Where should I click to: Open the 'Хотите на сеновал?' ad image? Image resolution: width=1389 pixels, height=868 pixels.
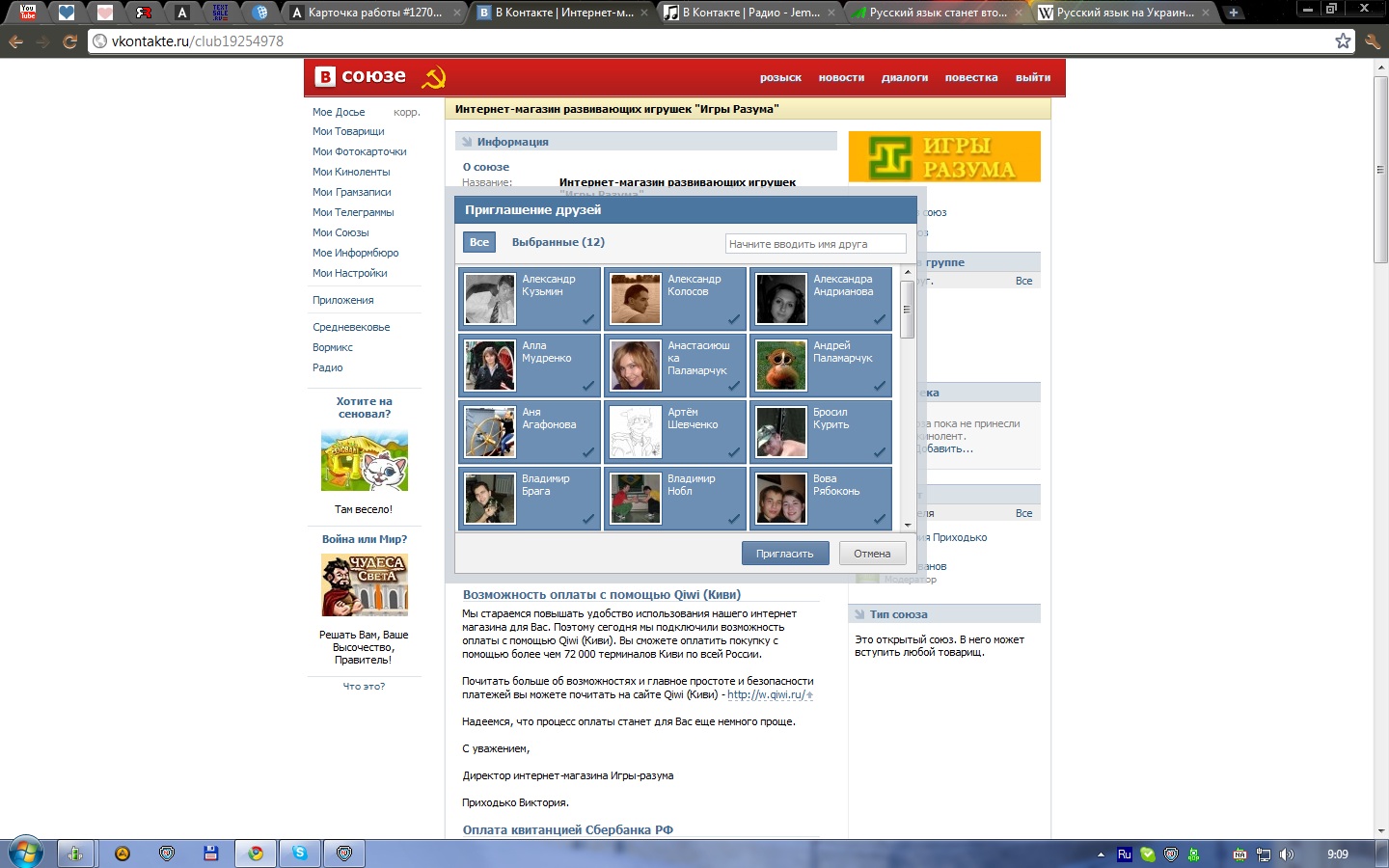(x=365, y=461)
